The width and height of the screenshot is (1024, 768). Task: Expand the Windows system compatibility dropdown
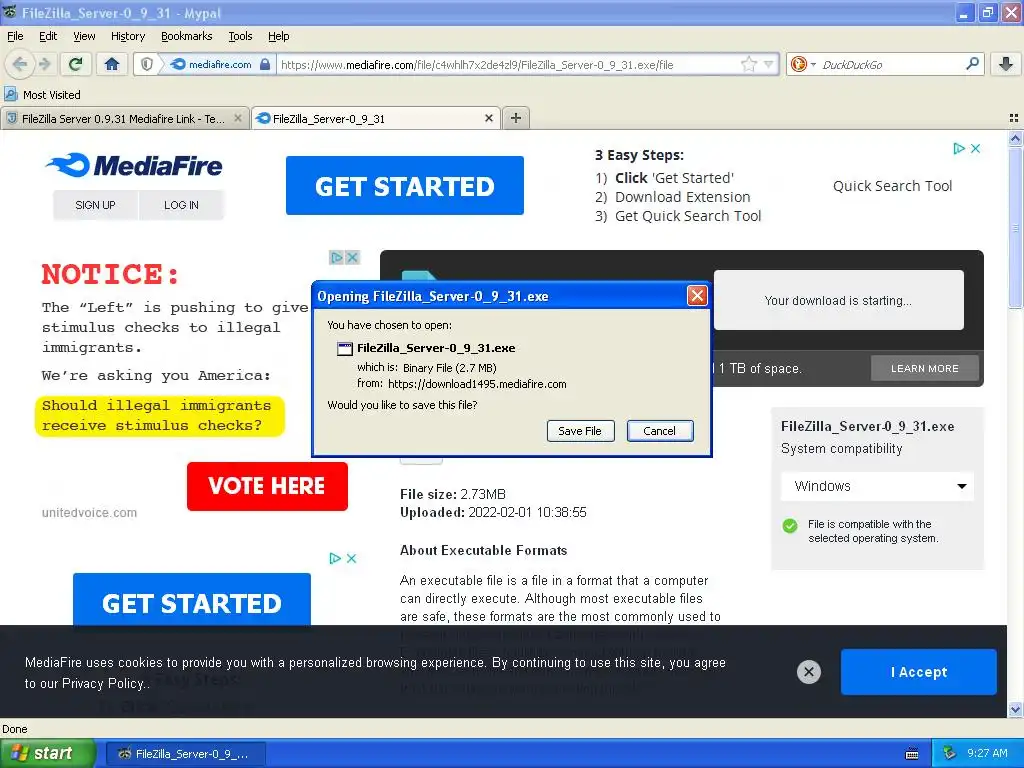[877, 486]
